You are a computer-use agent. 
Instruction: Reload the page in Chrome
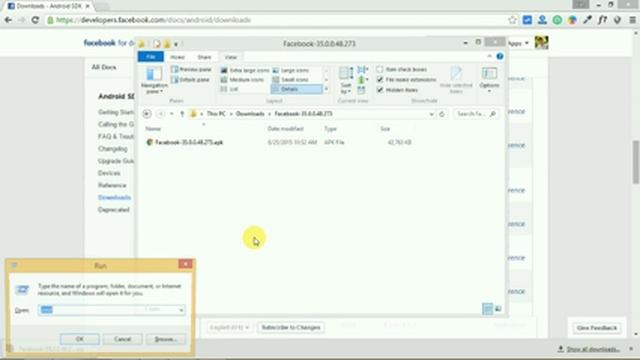point(35,20)
